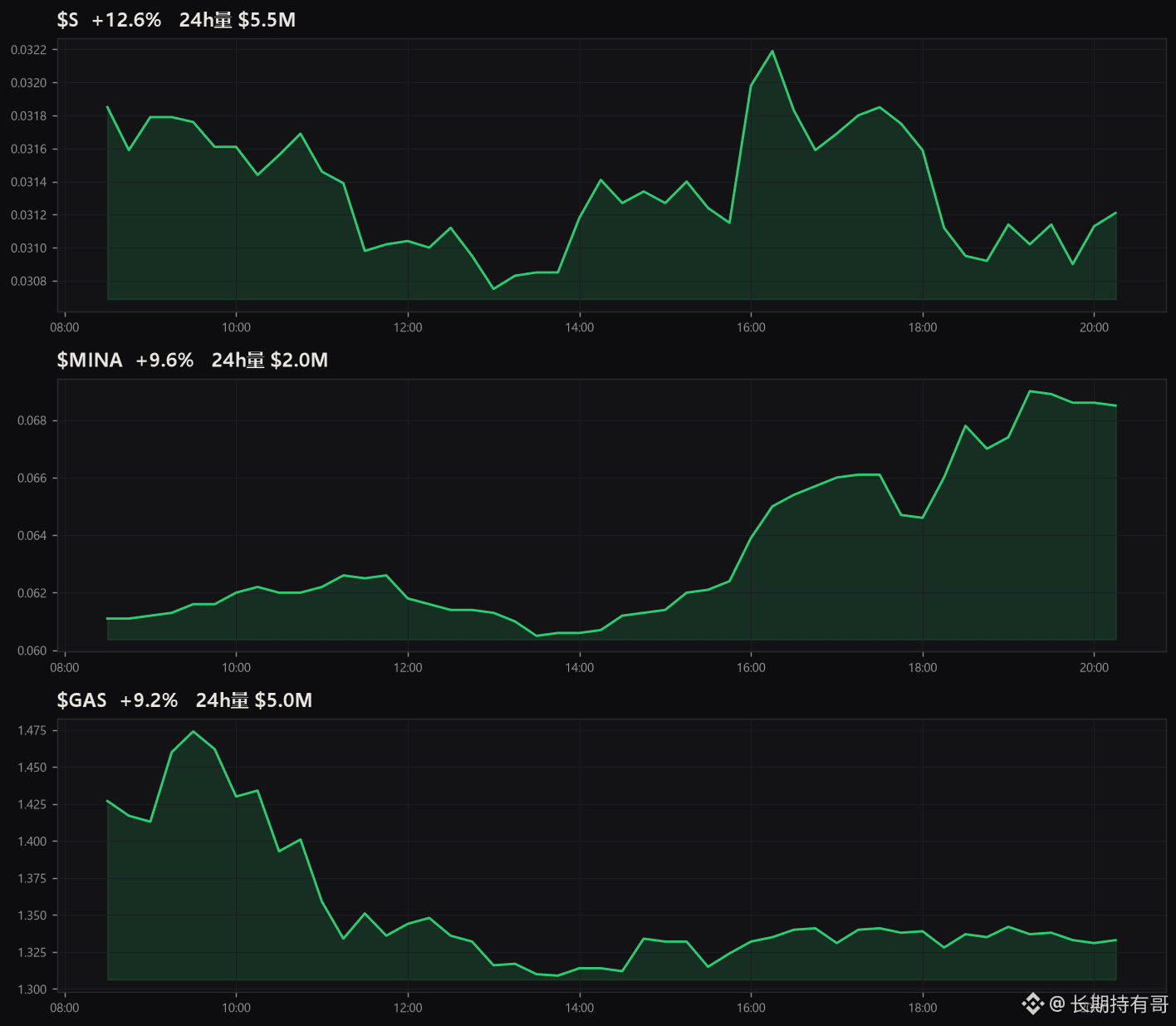Click the 0.0322 price tick label
The width and height of the screenshot is (1176, 1026).
[x=29, y=50]
